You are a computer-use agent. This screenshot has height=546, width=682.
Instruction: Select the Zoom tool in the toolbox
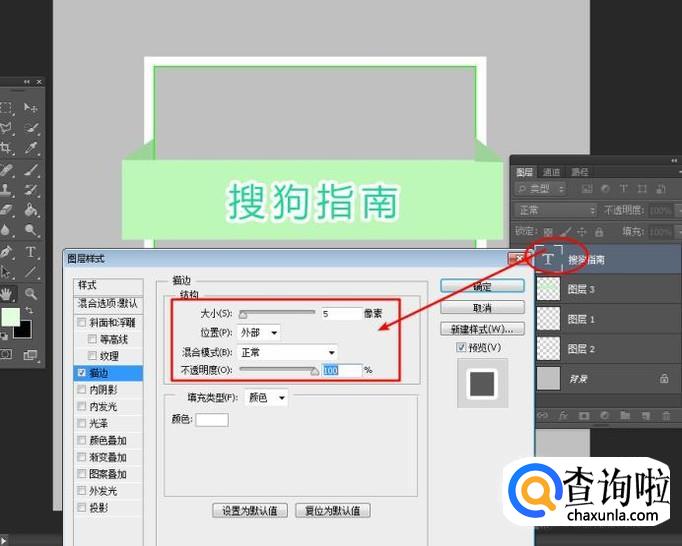(x=30, y=294)
